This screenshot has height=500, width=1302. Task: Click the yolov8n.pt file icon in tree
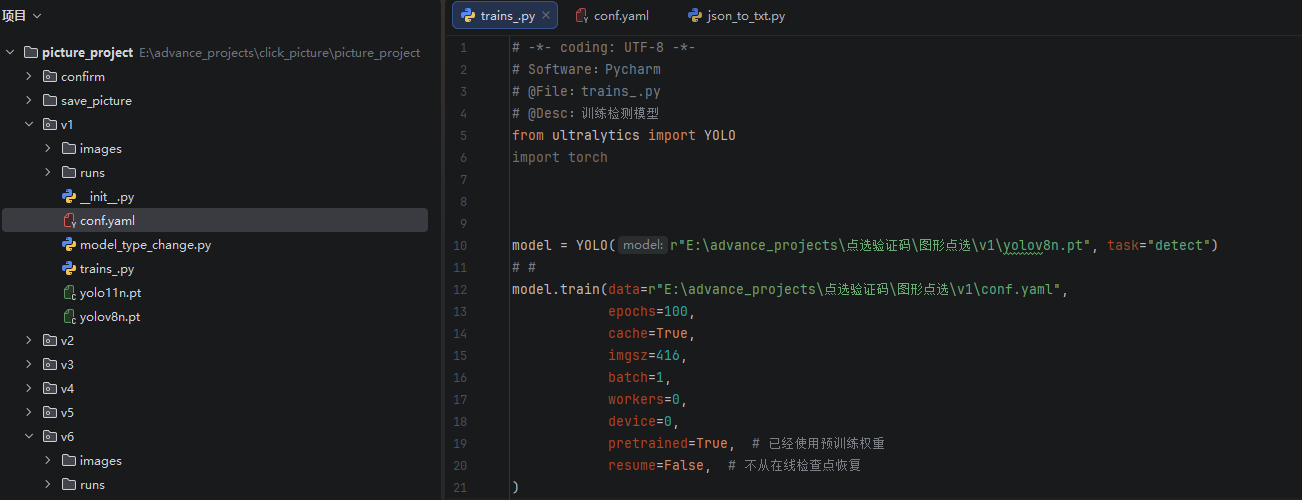[x=69, y=317]
